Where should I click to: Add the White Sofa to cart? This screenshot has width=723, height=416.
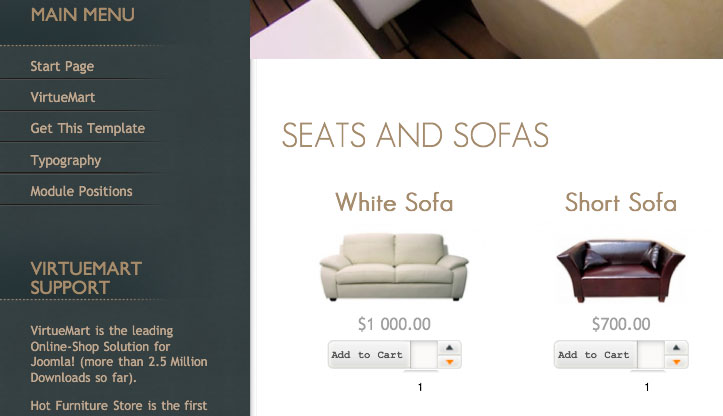click(367, 355)
